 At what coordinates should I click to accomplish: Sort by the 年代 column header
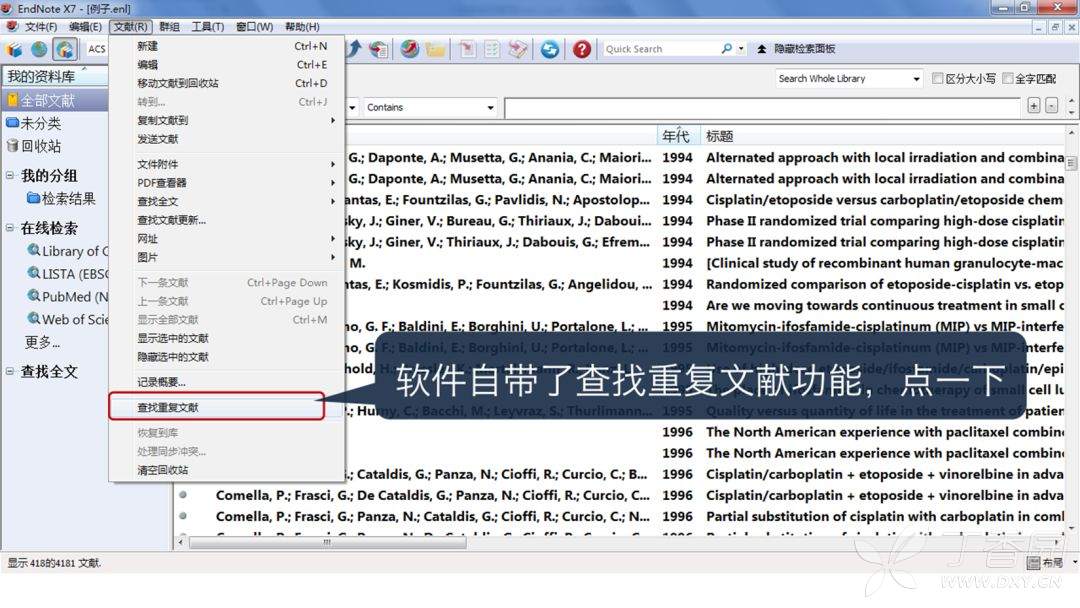[x=676, y=136]
